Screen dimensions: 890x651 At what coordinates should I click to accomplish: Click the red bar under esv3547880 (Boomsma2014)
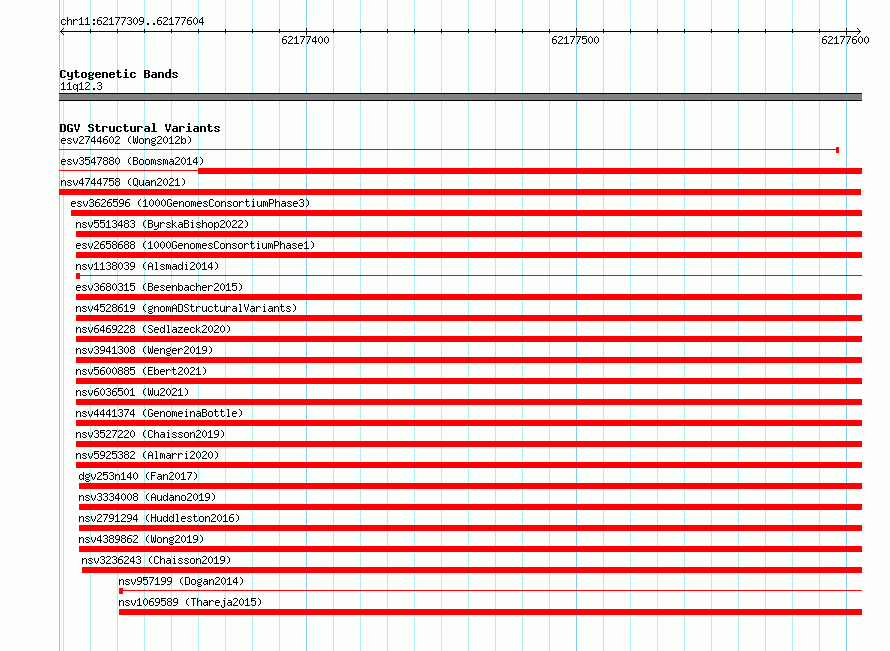click(530, 171)
